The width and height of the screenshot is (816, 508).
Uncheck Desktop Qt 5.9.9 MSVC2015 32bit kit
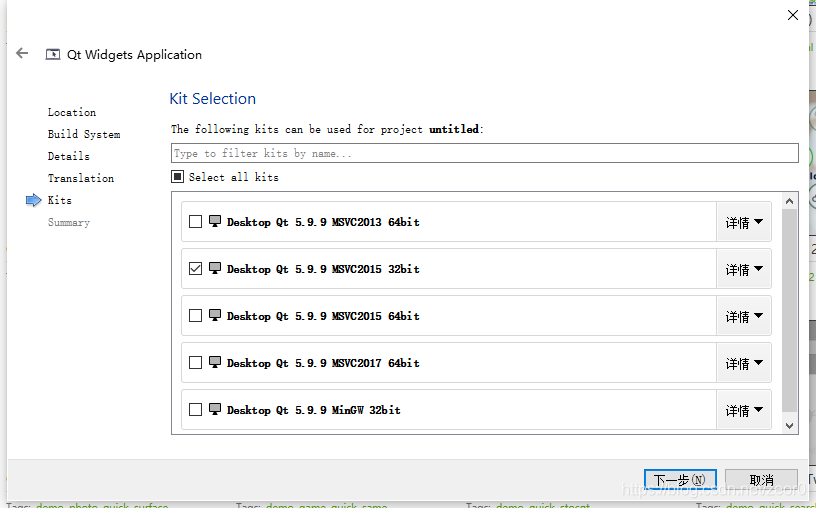click(x=195, y=269)
